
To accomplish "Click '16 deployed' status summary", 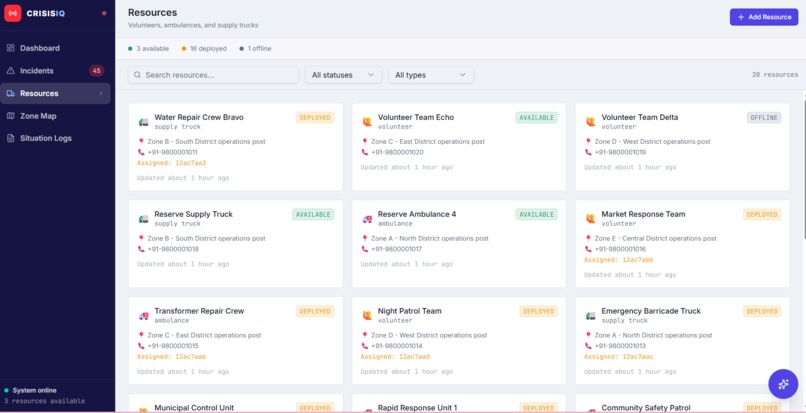I will [204, 49].
